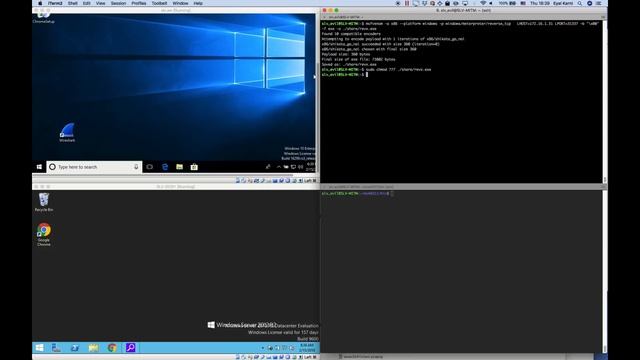This screenshot has height=360, width=640.
Task: Open the Session menu
Action: [x=118, y=3]
